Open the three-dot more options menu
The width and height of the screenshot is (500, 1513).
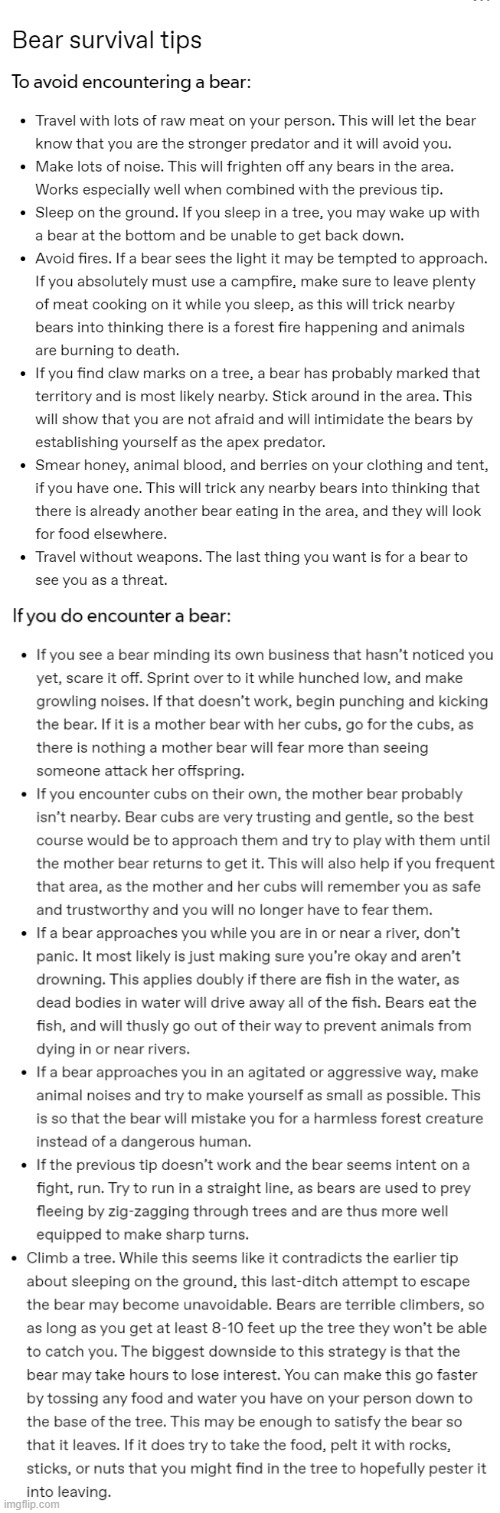point(482,2)
